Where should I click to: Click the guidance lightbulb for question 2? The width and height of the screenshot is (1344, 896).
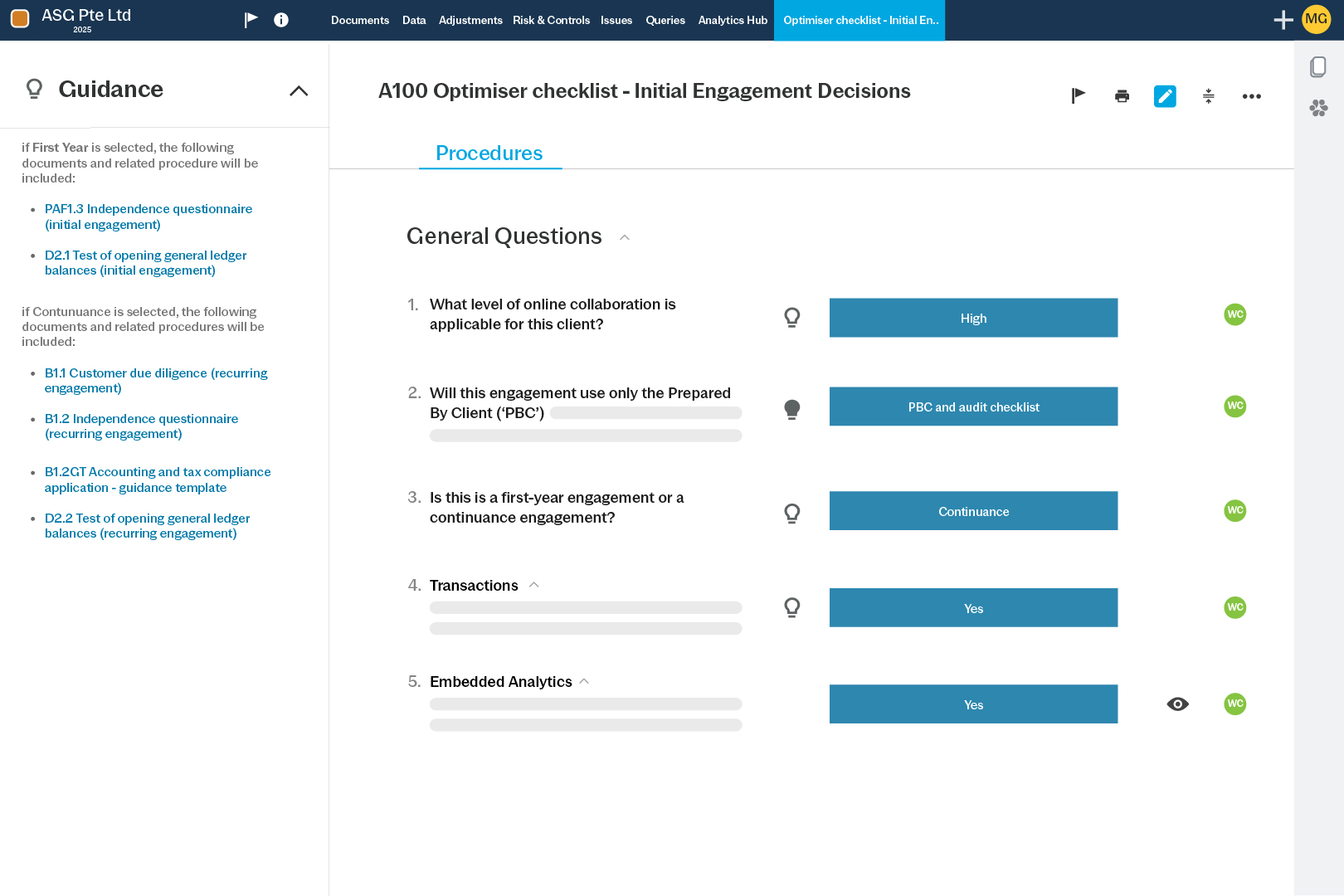(792, 408)
